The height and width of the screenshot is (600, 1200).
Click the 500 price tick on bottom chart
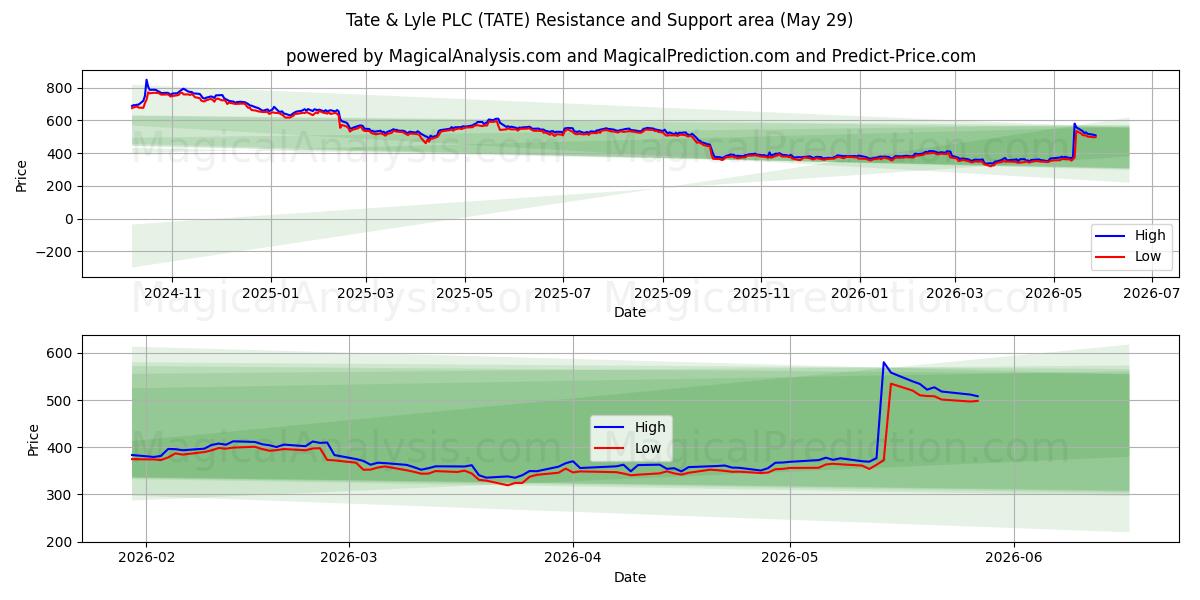tap(62, 400)
